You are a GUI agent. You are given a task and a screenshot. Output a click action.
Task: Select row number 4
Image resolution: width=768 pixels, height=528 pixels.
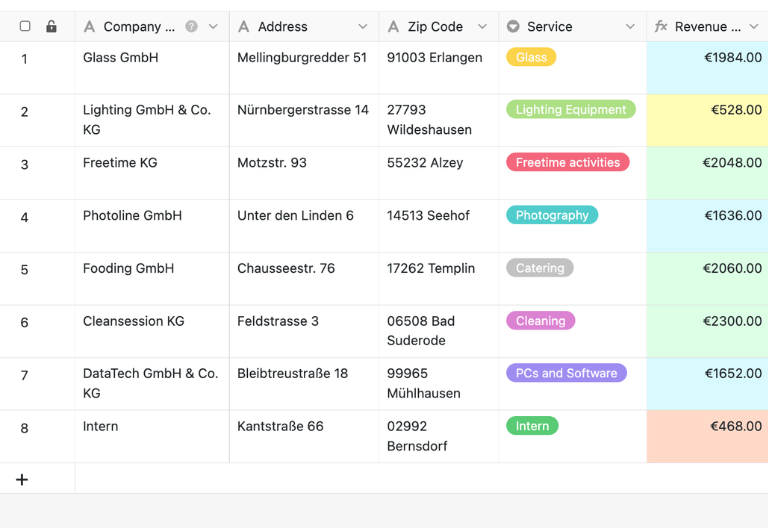24,217
